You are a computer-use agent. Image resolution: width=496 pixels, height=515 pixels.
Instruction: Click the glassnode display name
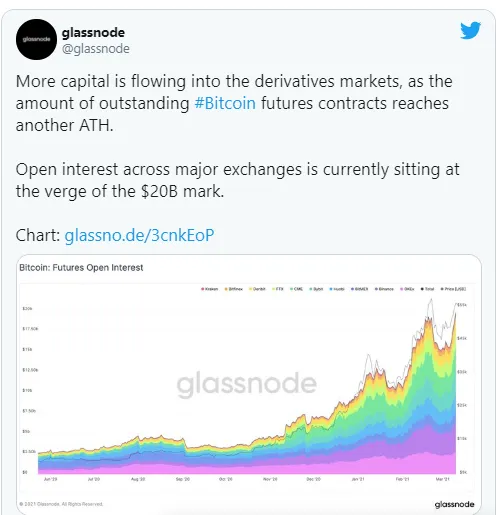(x=93, y=32)
